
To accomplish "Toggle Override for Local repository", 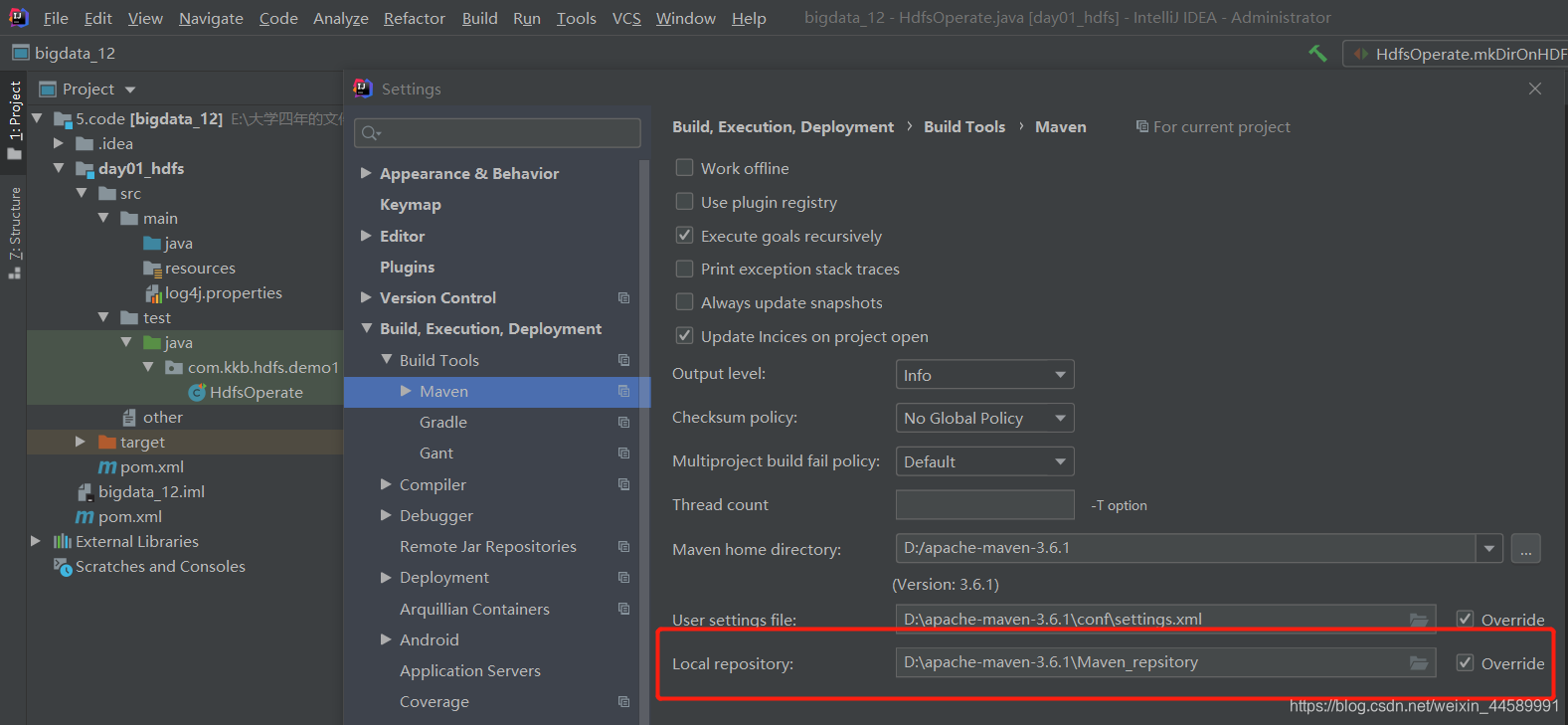I will (x=1465, y=663).
